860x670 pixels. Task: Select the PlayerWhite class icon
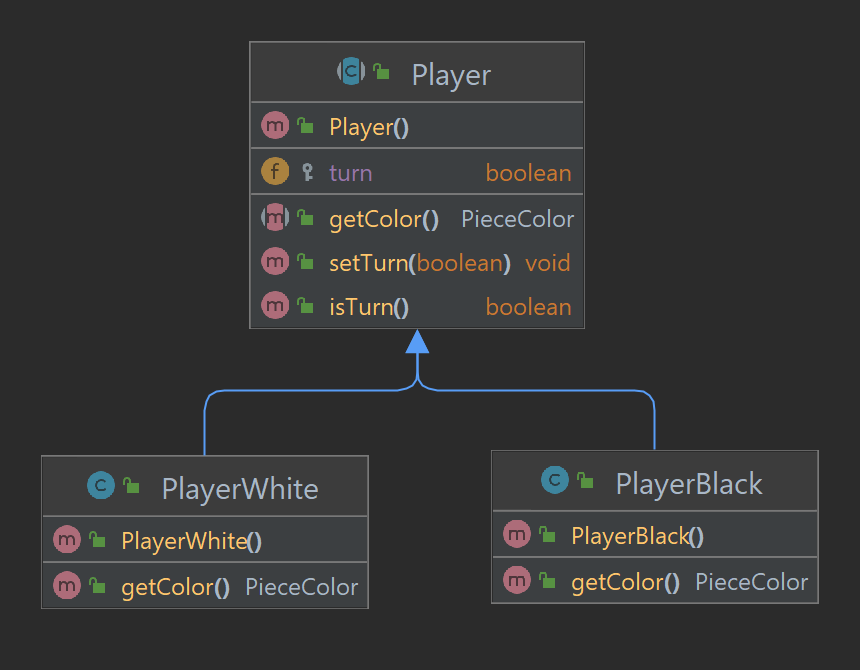tap(100, 485)
